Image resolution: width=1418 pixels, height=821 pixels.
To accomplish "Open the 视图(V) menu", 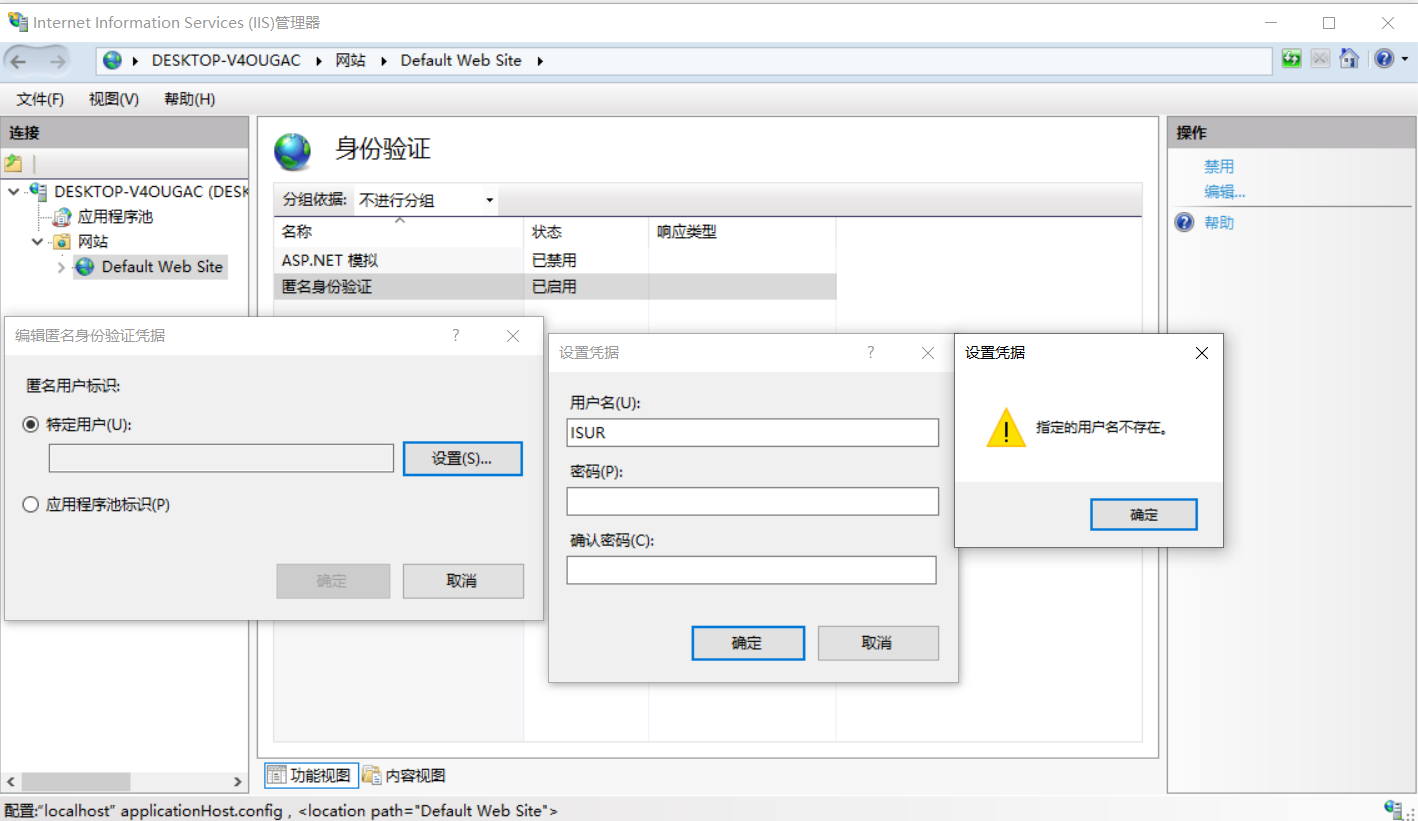I will [x=114, y=99].
